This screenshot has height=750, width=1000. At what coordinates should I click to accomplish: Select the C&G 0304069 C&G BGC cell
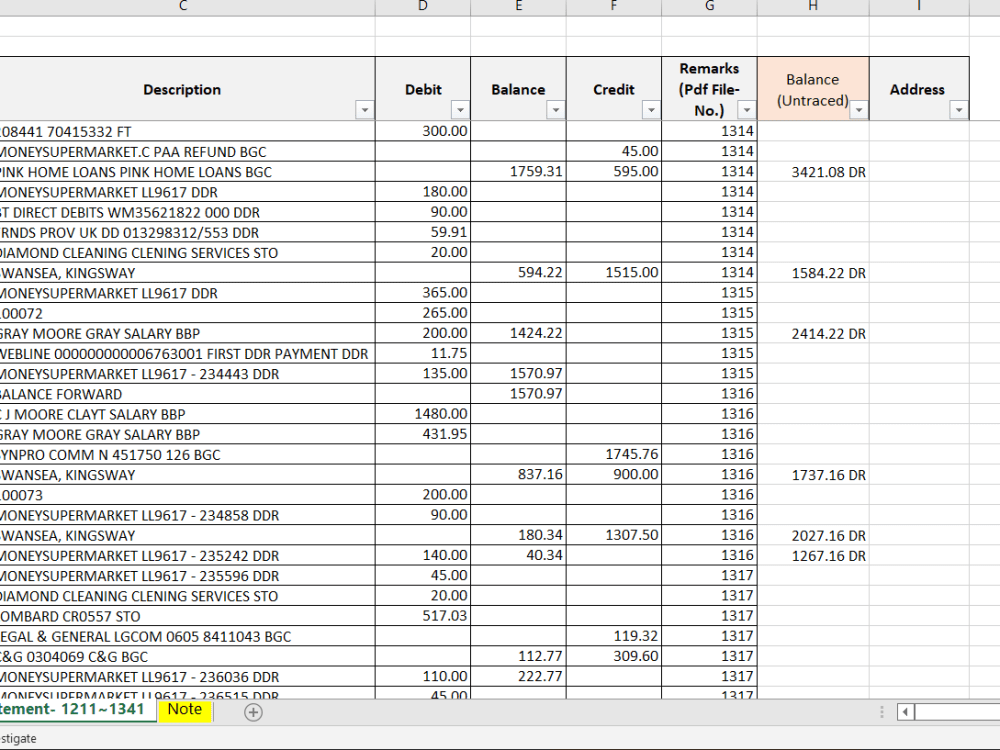pyautogui.click(x=187, y=656)
